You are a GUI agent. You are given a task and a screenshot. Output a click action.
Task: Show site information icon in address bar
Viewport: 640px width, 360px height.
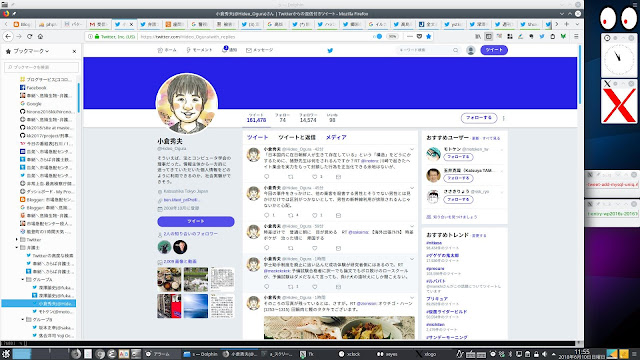[91, 36]
